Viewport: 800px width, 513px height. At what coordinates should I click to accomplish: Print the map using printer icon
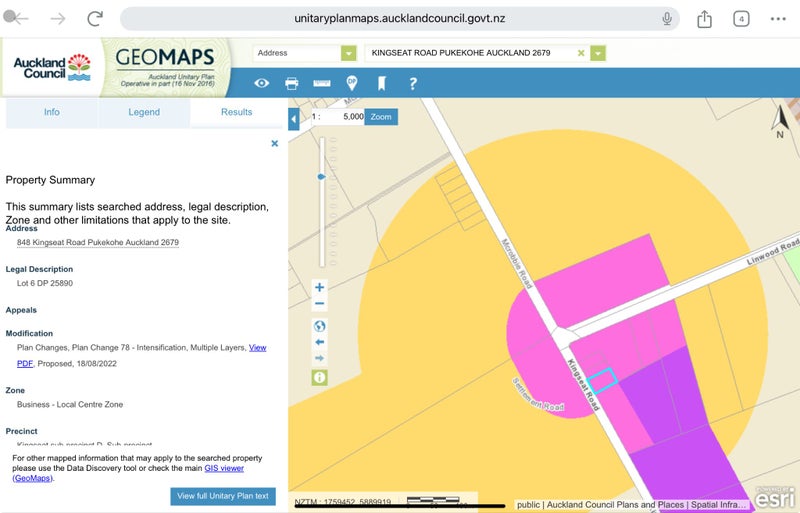coord(292,83)
